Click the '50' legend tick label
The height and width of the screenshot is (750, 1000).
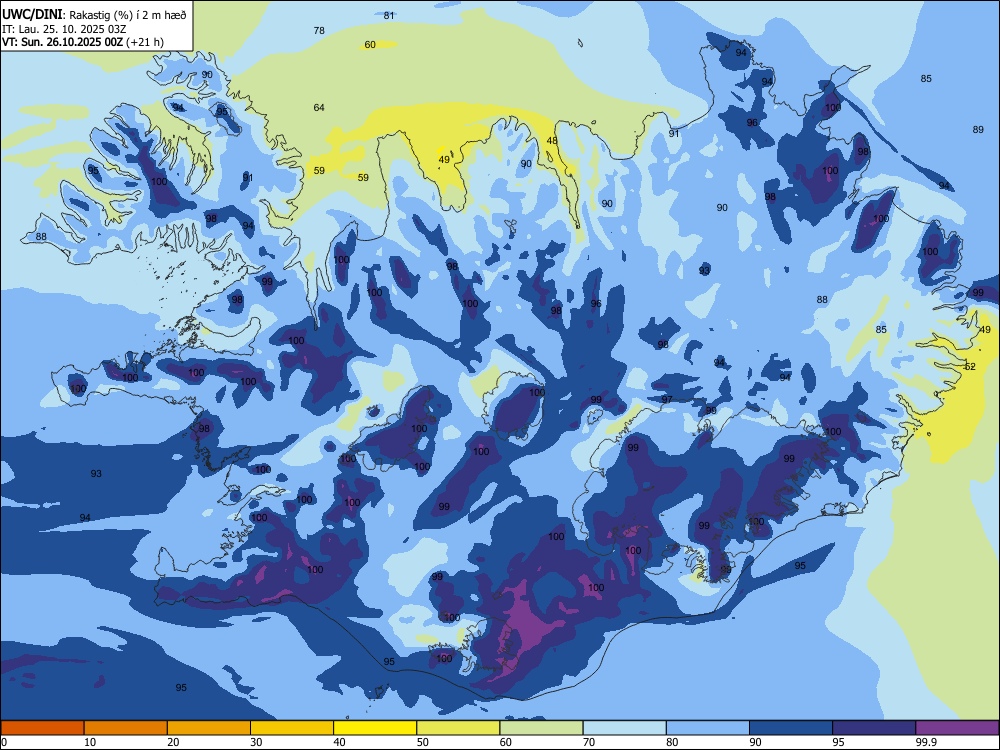[423, 742]
